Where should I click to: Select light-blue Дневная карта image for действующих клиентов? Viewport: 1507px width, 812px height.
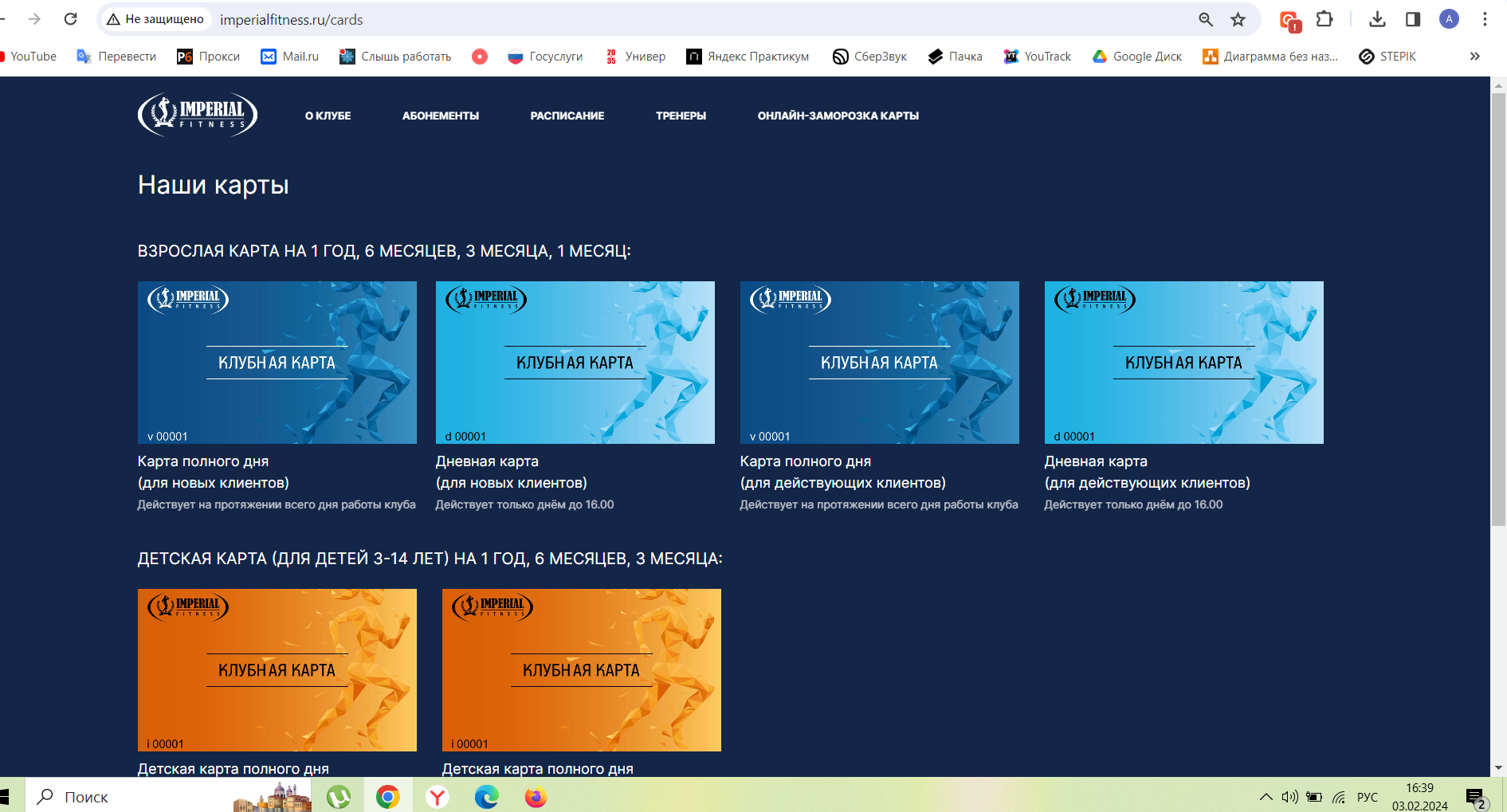tap(1184, 363)
